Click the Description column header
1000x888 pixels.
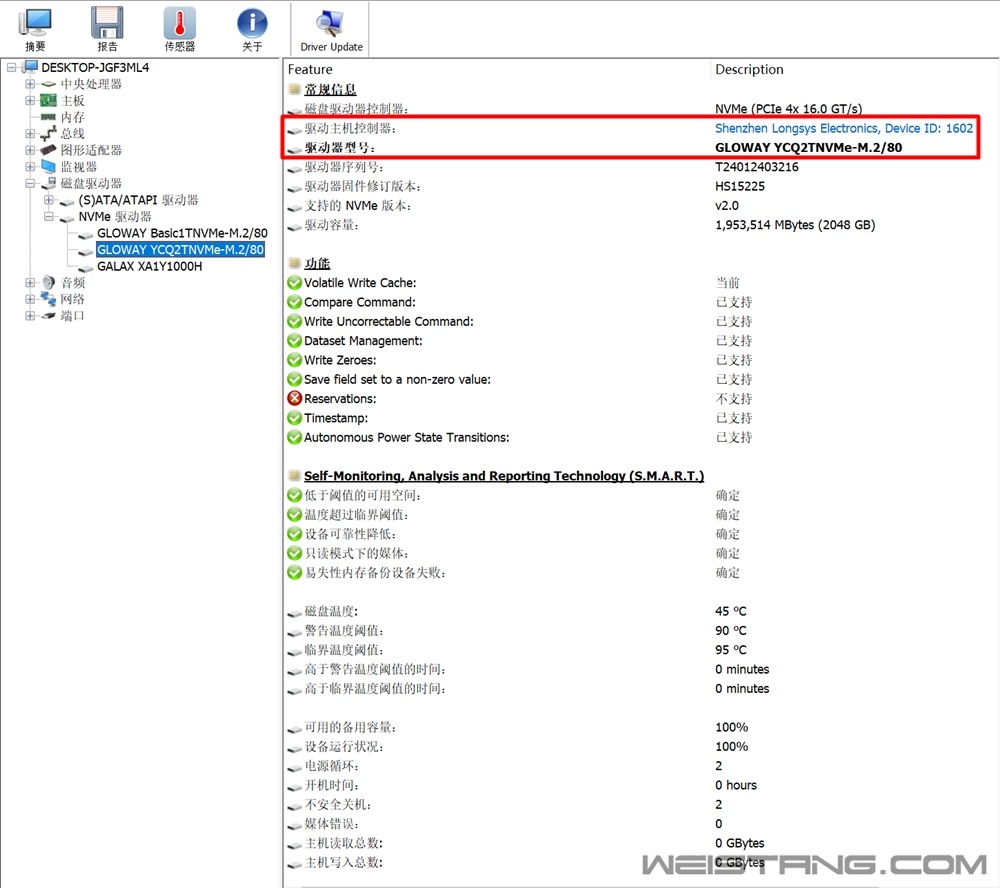tap(749, 69)
